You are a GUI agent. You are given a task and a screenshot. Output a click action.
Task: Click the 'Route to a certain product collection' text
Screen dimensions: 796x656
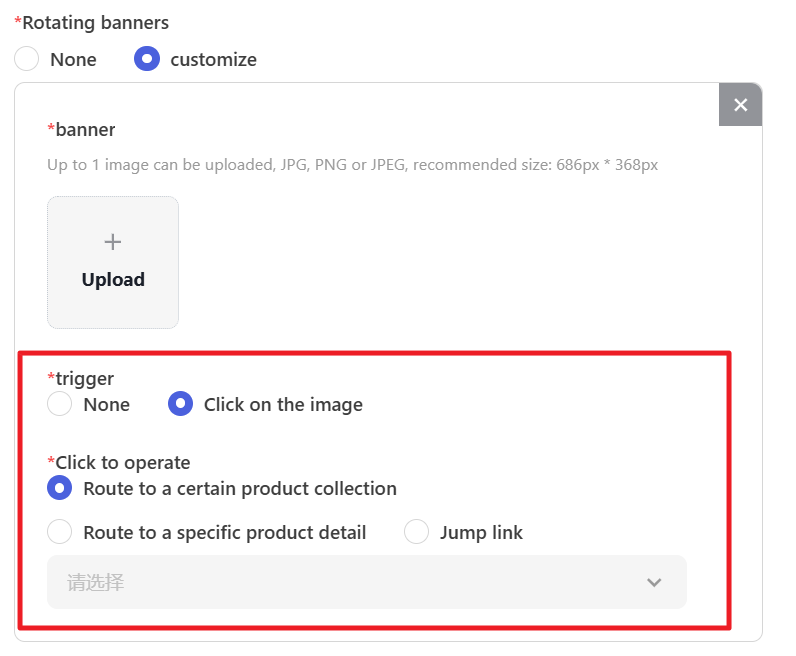240,489
